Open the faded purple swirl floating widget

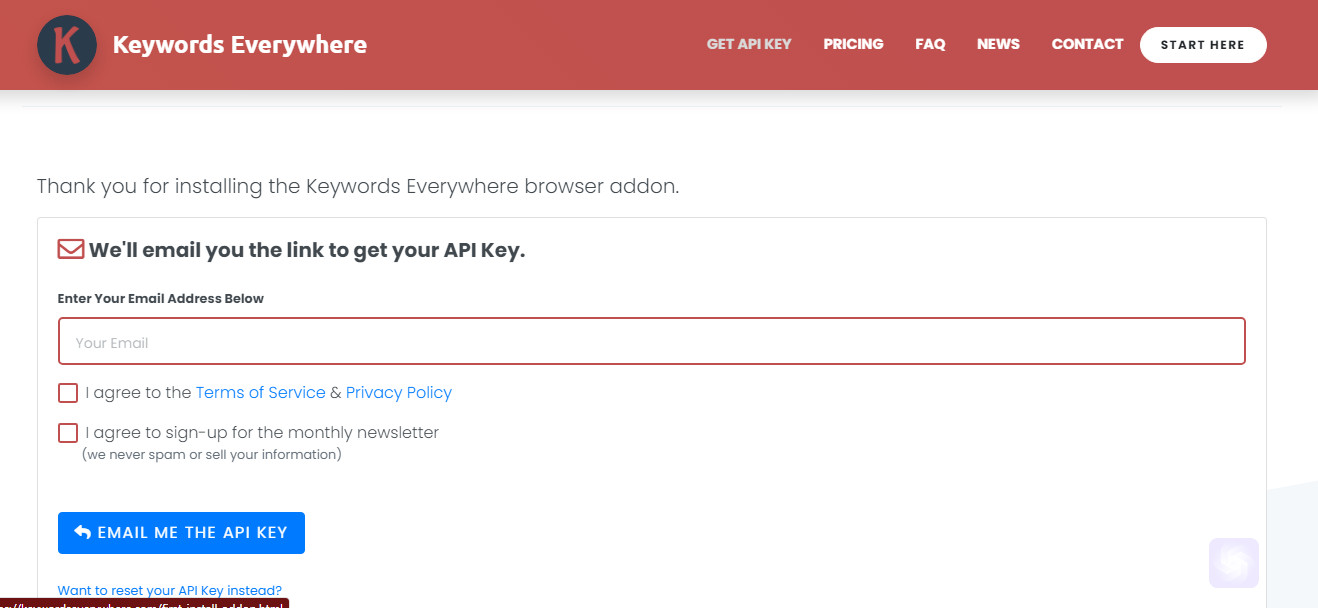pyautogui.click(x=1234, y=563)
